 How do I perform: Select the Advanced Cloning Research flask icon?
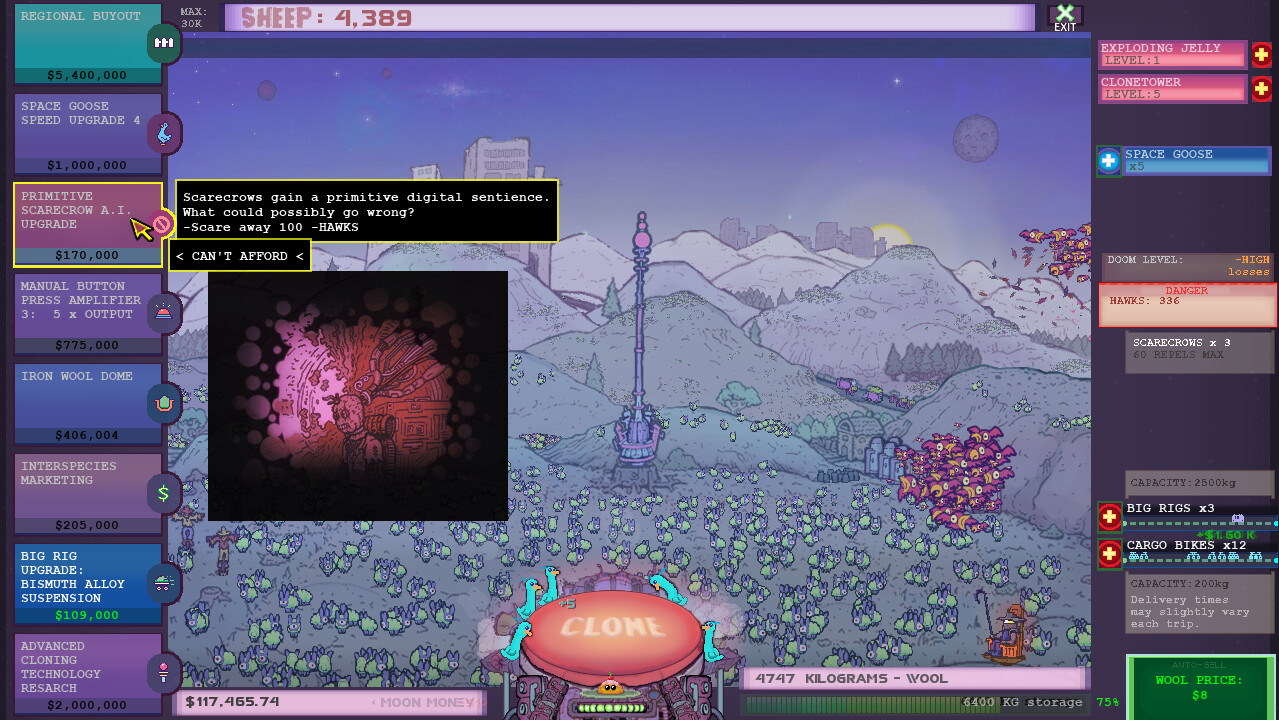(x=163, y=672)
